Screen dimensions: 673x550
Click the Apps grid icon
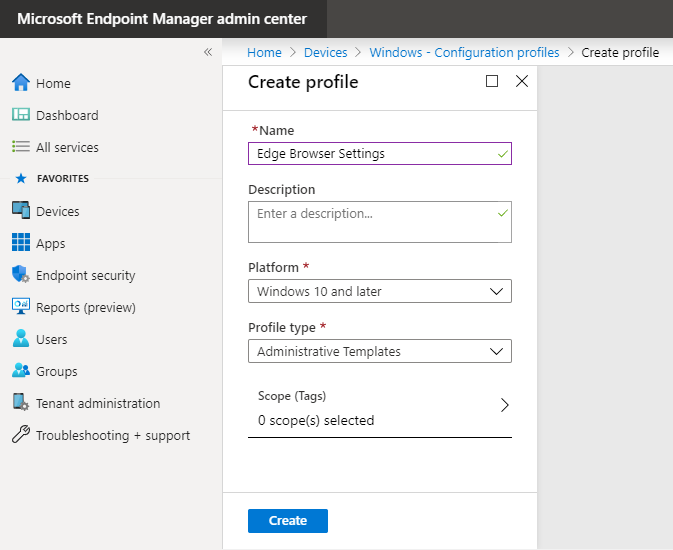[x=21, y=242]
